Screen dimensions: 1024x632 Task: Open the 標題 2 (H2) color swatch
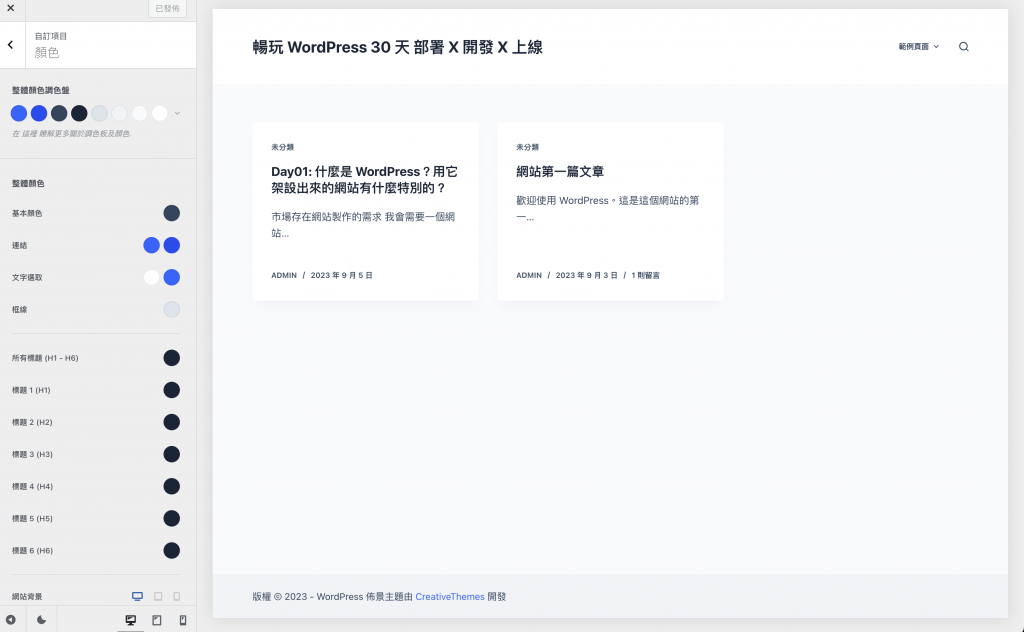tap(172, 422)
